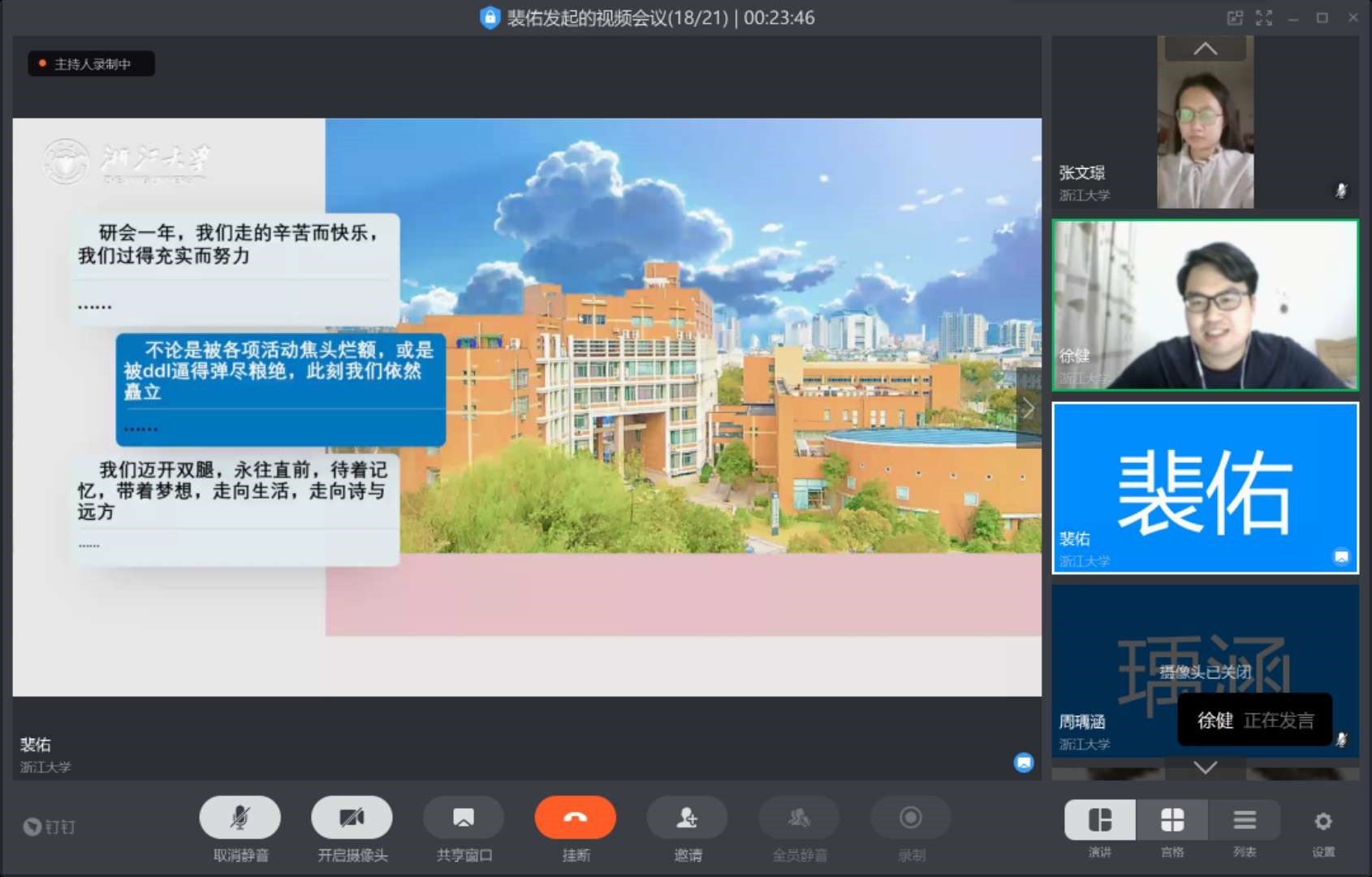Open the 共享窗口 share window icon
The height and width of the screenshot is (877, 1372).
tap(464, 818)
